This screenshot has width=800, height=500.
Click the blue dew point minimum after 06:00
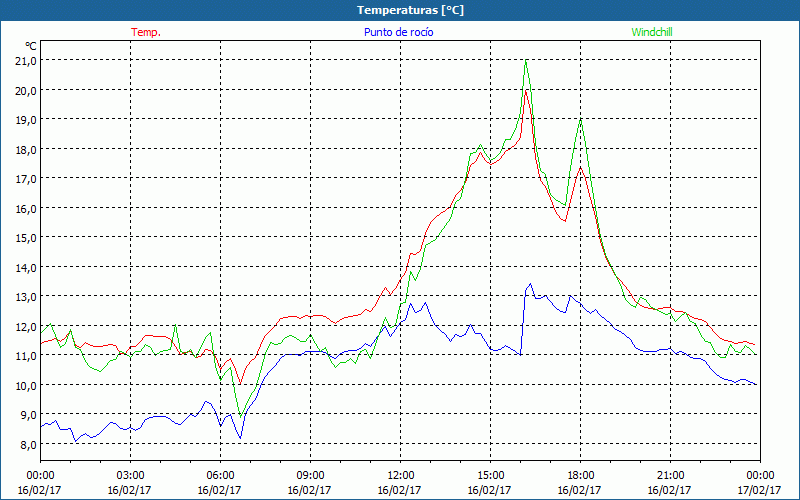tap(240, 437)
